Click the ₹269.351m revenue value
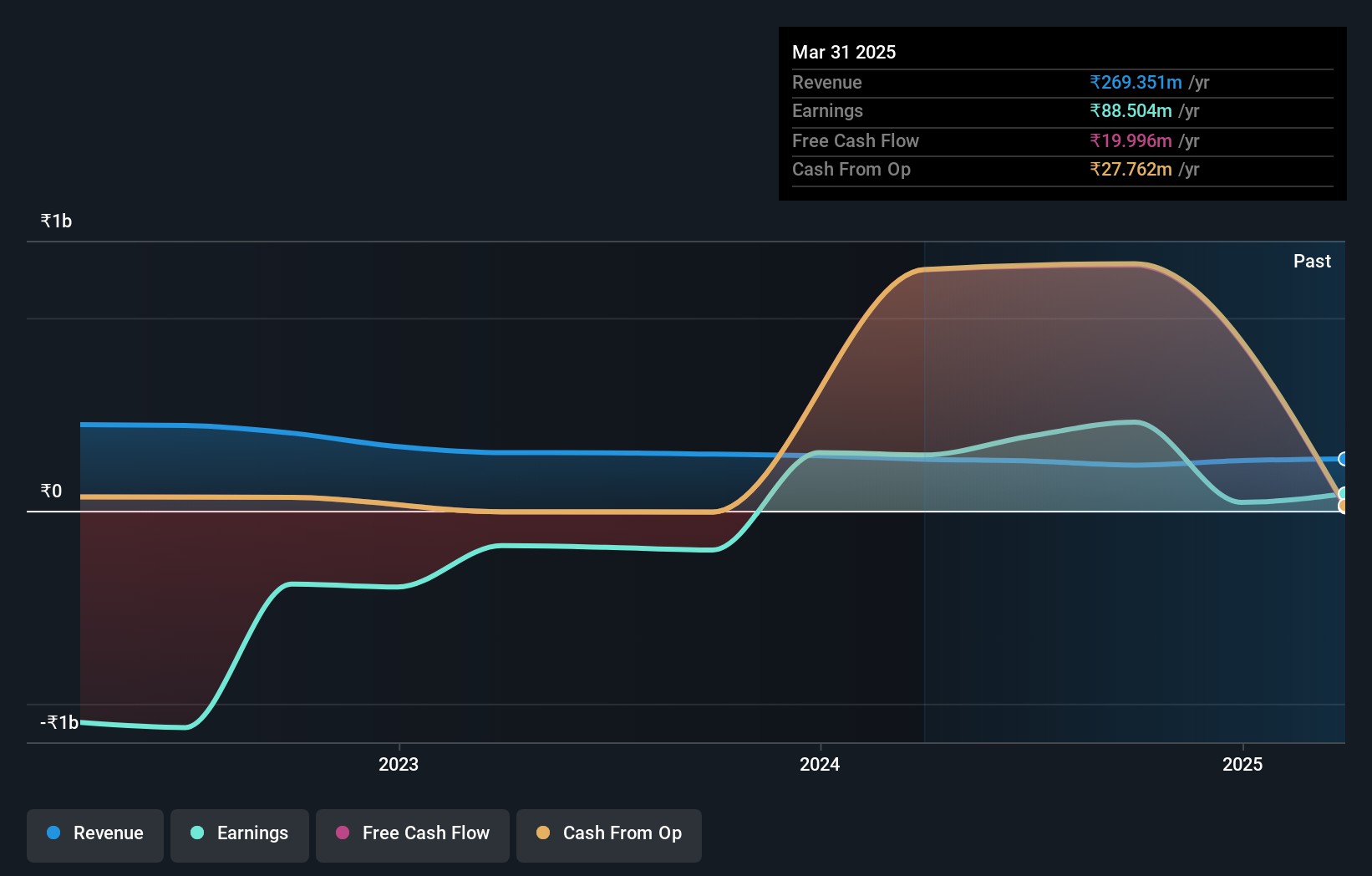Viewport: 1372px width, 876px height. tap(1136, 82)
